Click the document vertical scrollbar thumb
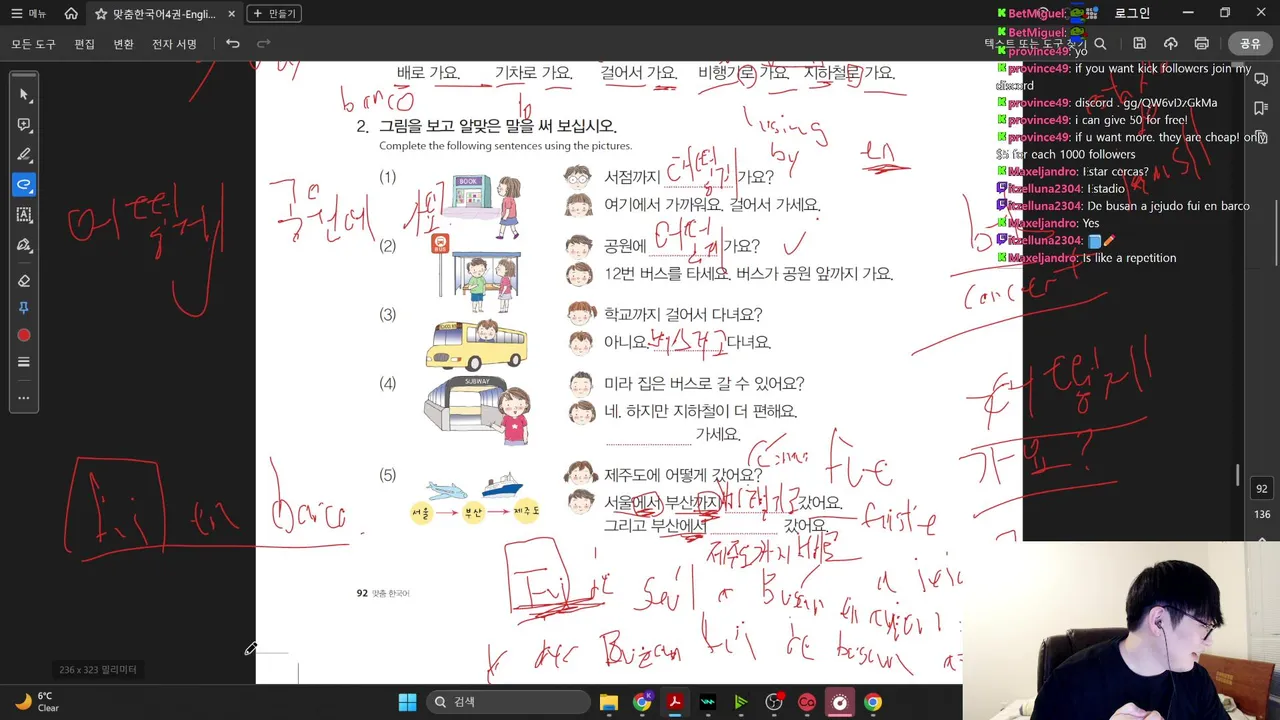This screenshot has height=720, width=1280. coord(1237,475)
